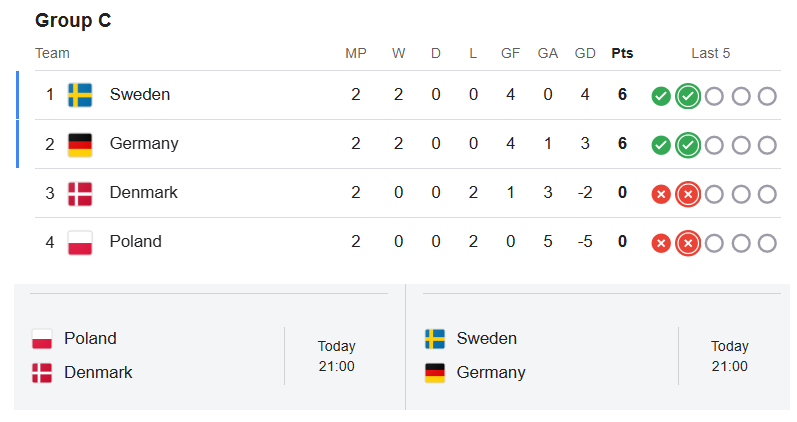Screen dimensions: 797x422
Task: Click Sweden's first empty Last 5 circle
Action: [x=714, y=96]
